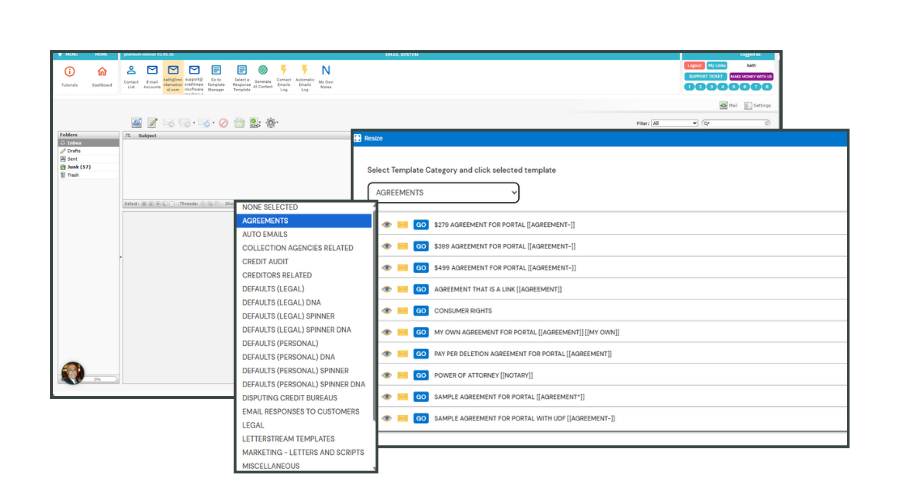Open the Inbox folder

point(88,143)
